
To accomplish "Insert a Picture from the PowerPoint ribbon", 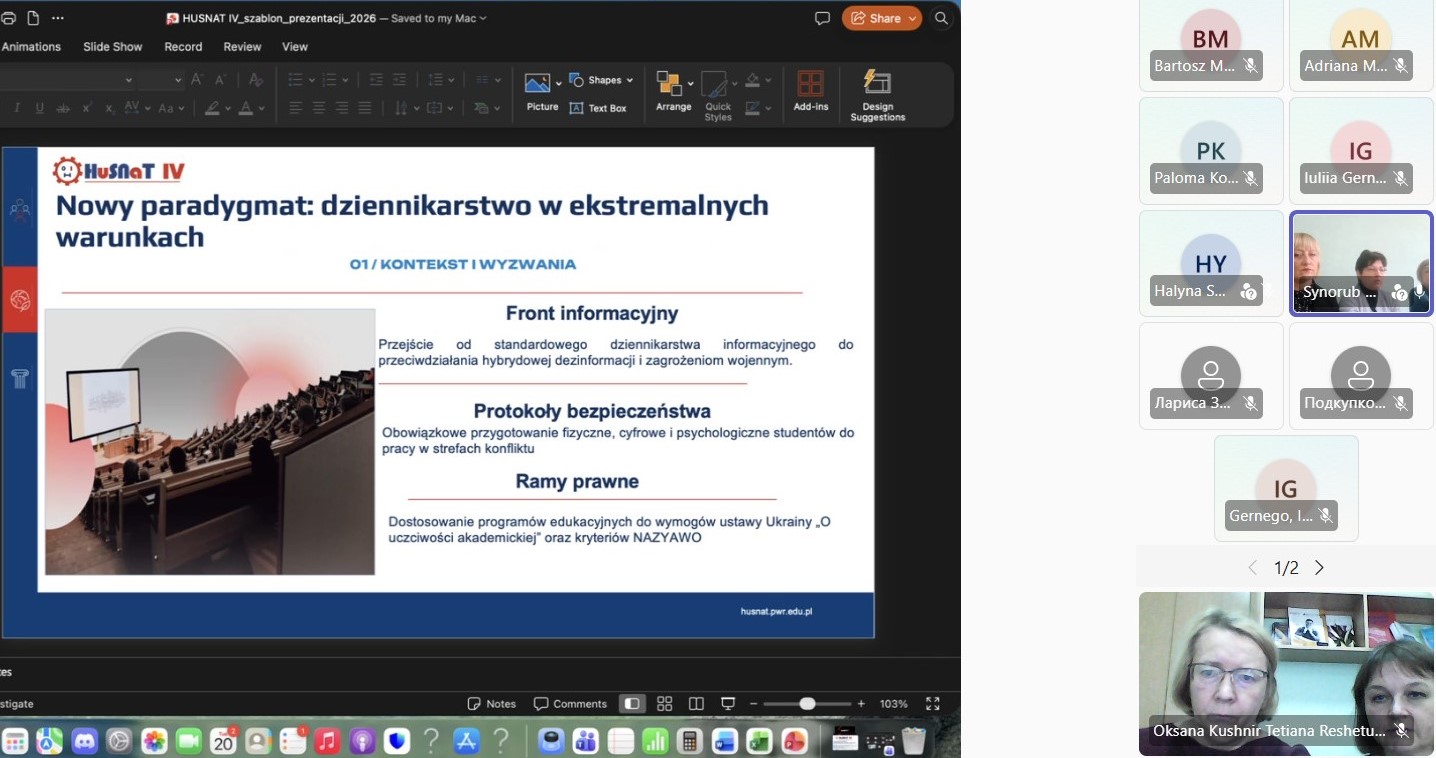I will click(542, 93).
